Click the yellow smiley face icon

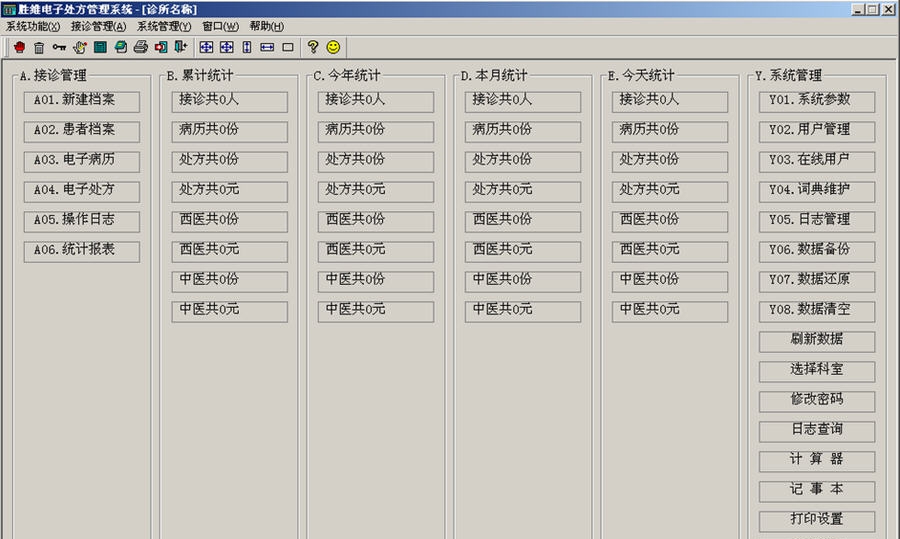pos(333,47)
